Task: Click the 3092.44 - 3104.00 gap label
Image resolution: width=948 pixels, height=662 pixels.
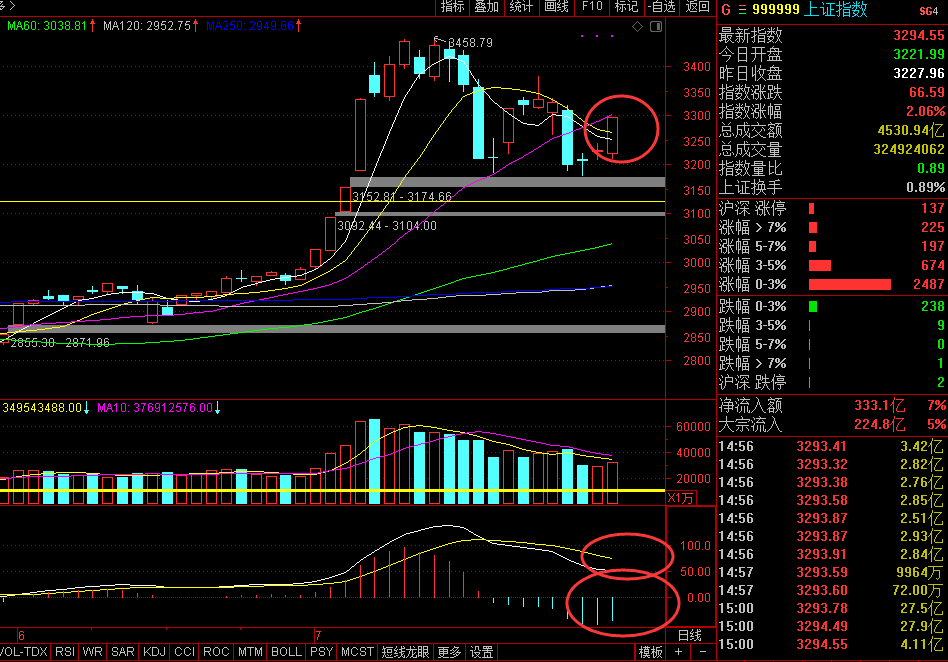Action: pos(387,226)
